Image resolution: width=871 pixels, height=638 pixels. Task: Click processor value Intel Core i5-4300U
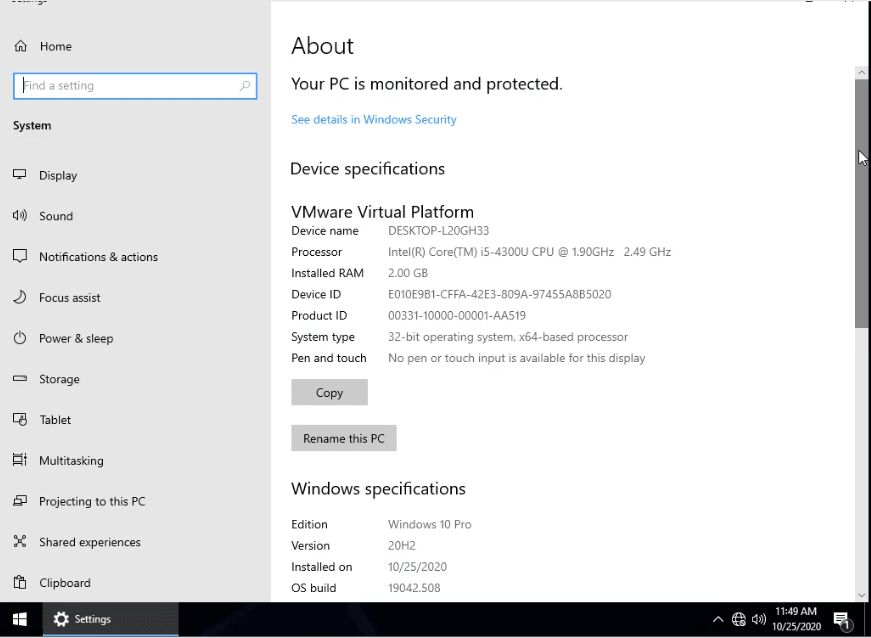529,252
